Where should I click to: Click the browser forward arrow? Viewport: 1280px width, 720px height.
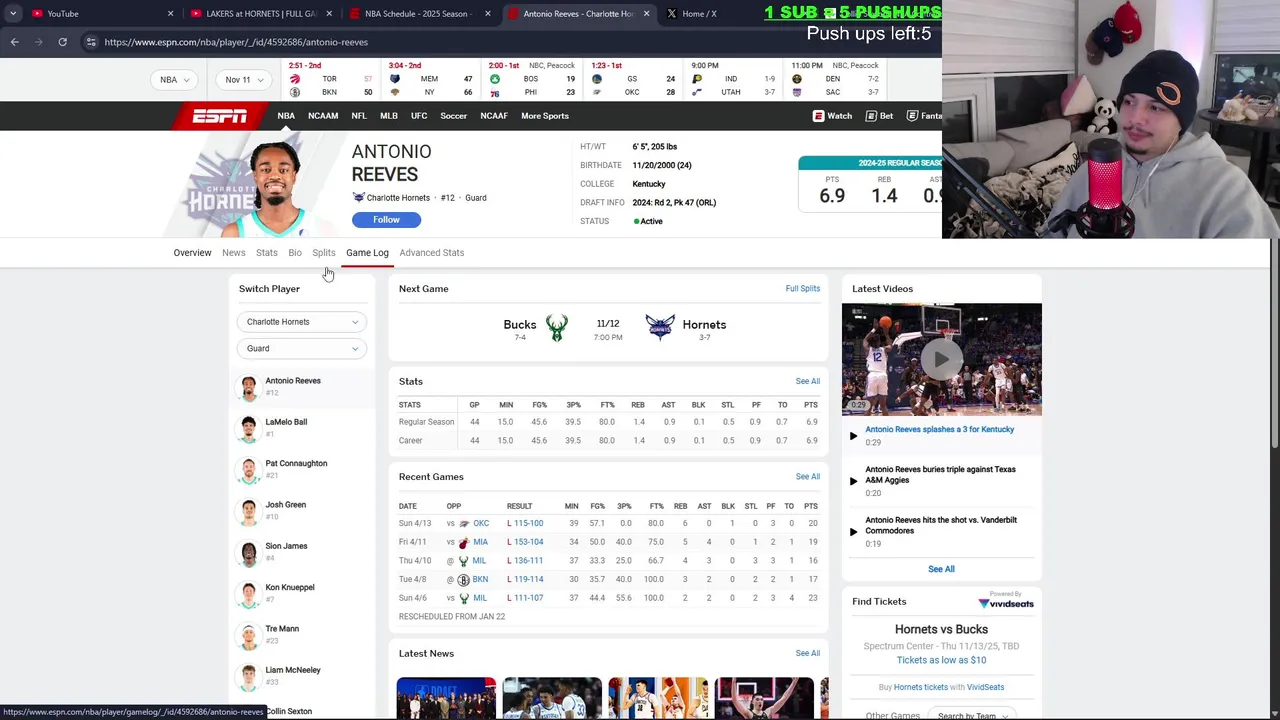click(39, 42)
